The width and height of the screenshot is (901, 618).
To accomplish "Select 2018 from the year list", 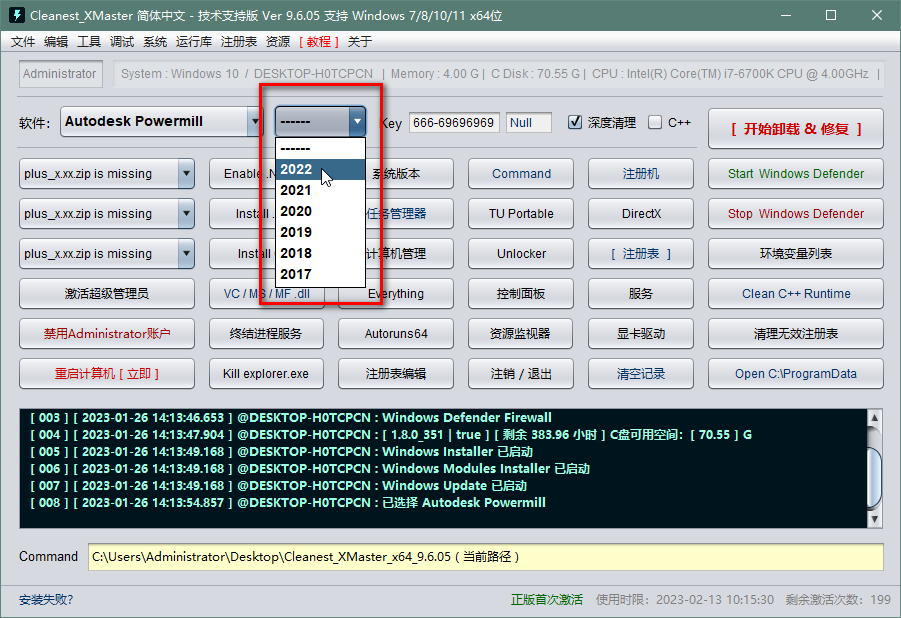I will [x=320, y=253].
